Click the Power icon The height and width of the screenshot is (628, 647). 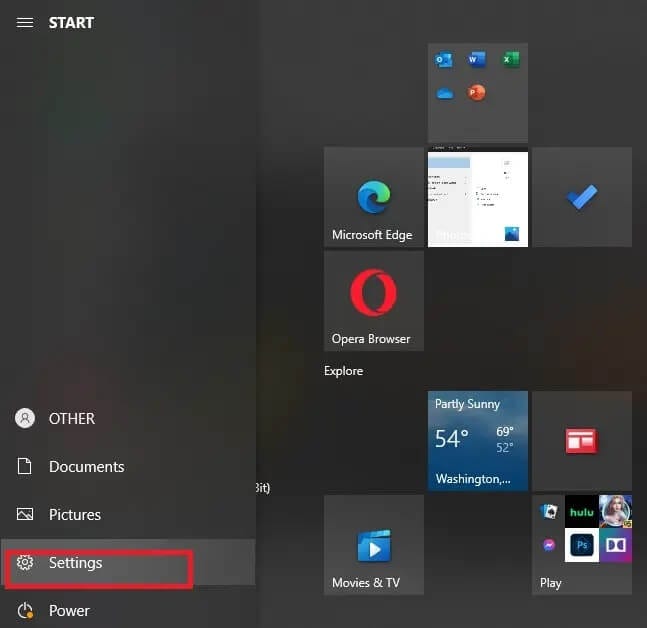25,611
